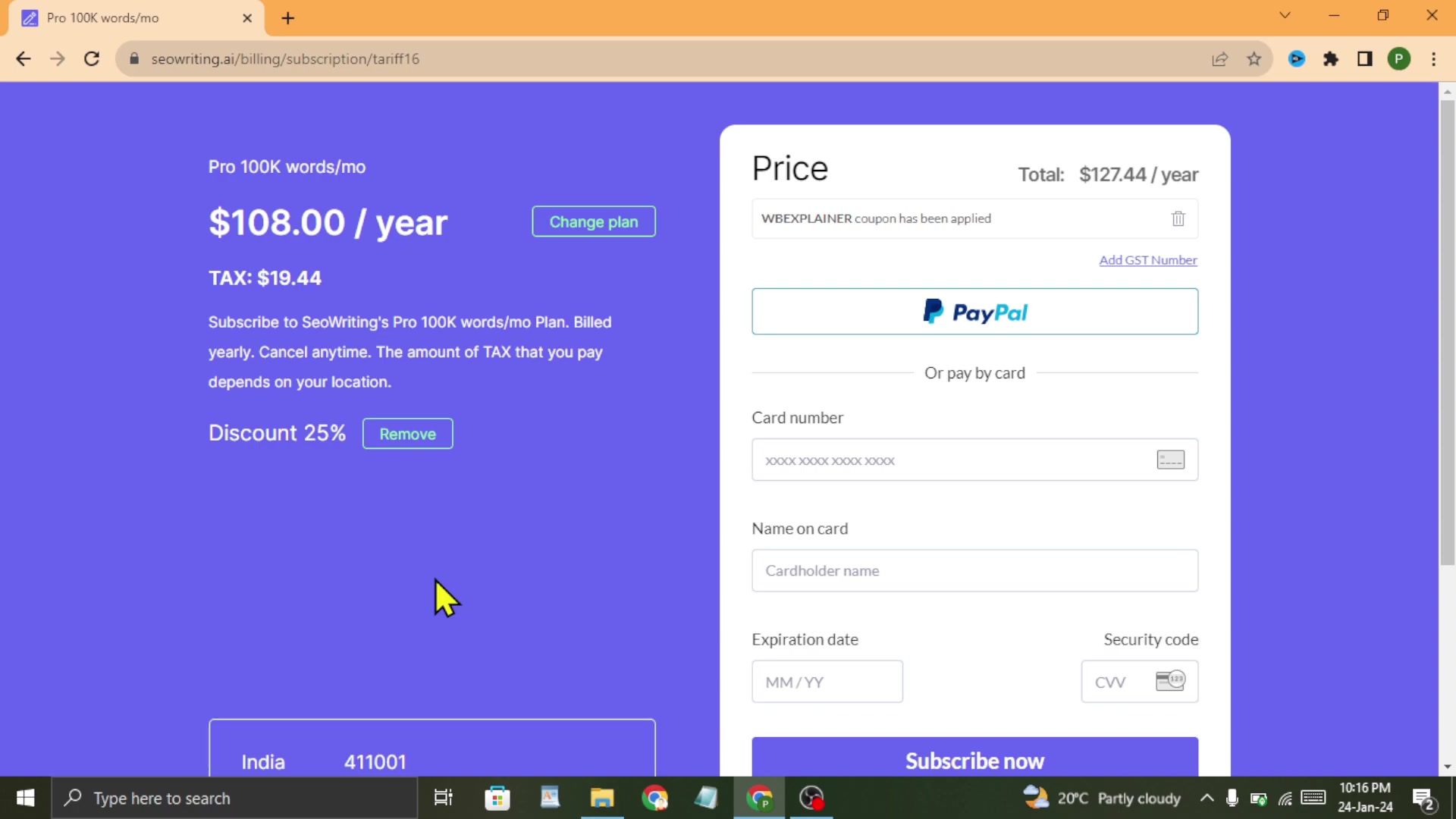Screen dimensions: 1456x819
Task: View site information lock icon
Action: [134, 59]
